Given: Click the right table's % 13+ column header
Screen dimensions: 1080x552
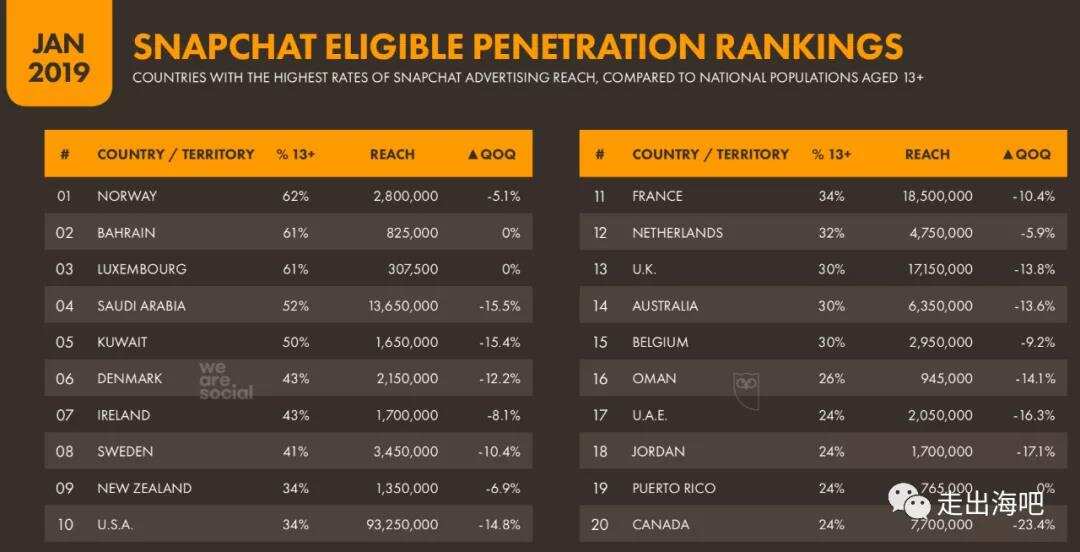Looking at the screenshot, I should click(831, 154).
